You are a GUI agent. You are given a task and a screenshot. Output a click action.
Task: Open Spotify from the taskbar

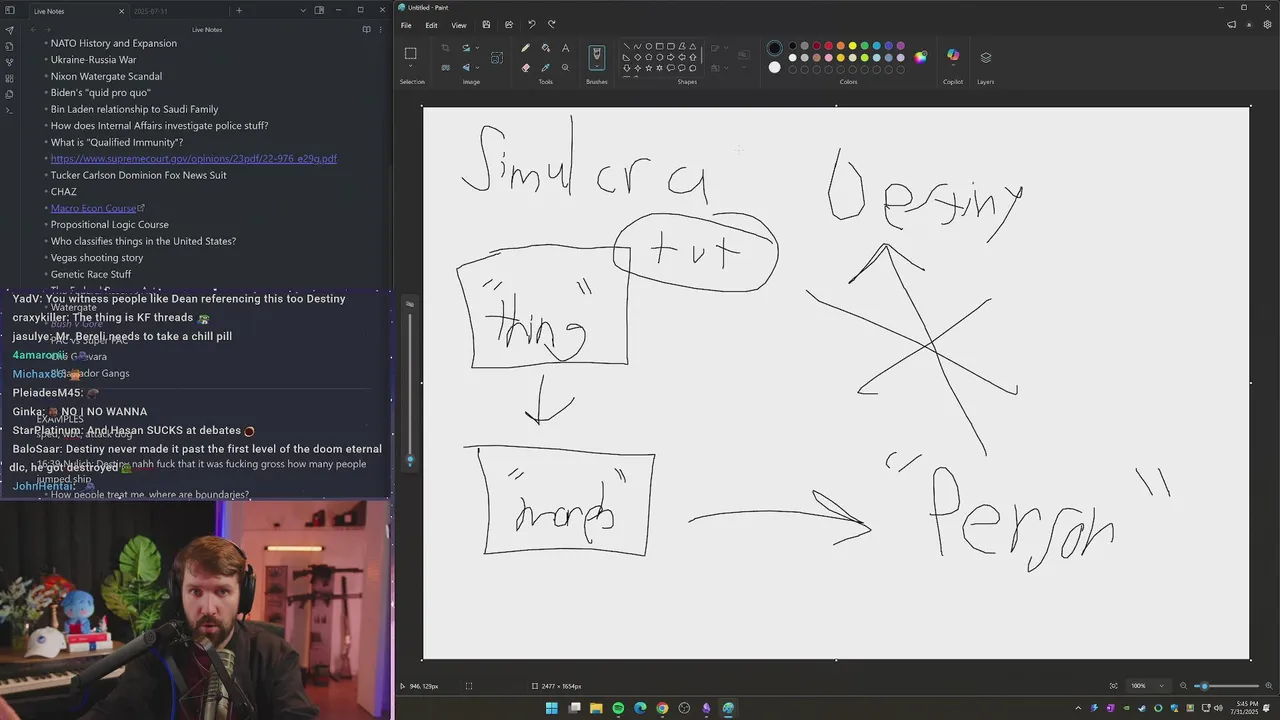[x=618, y=708]
